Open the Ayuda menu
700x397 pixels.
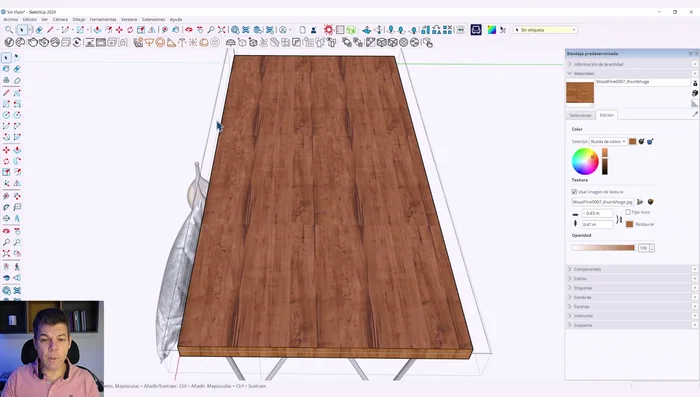175,20
